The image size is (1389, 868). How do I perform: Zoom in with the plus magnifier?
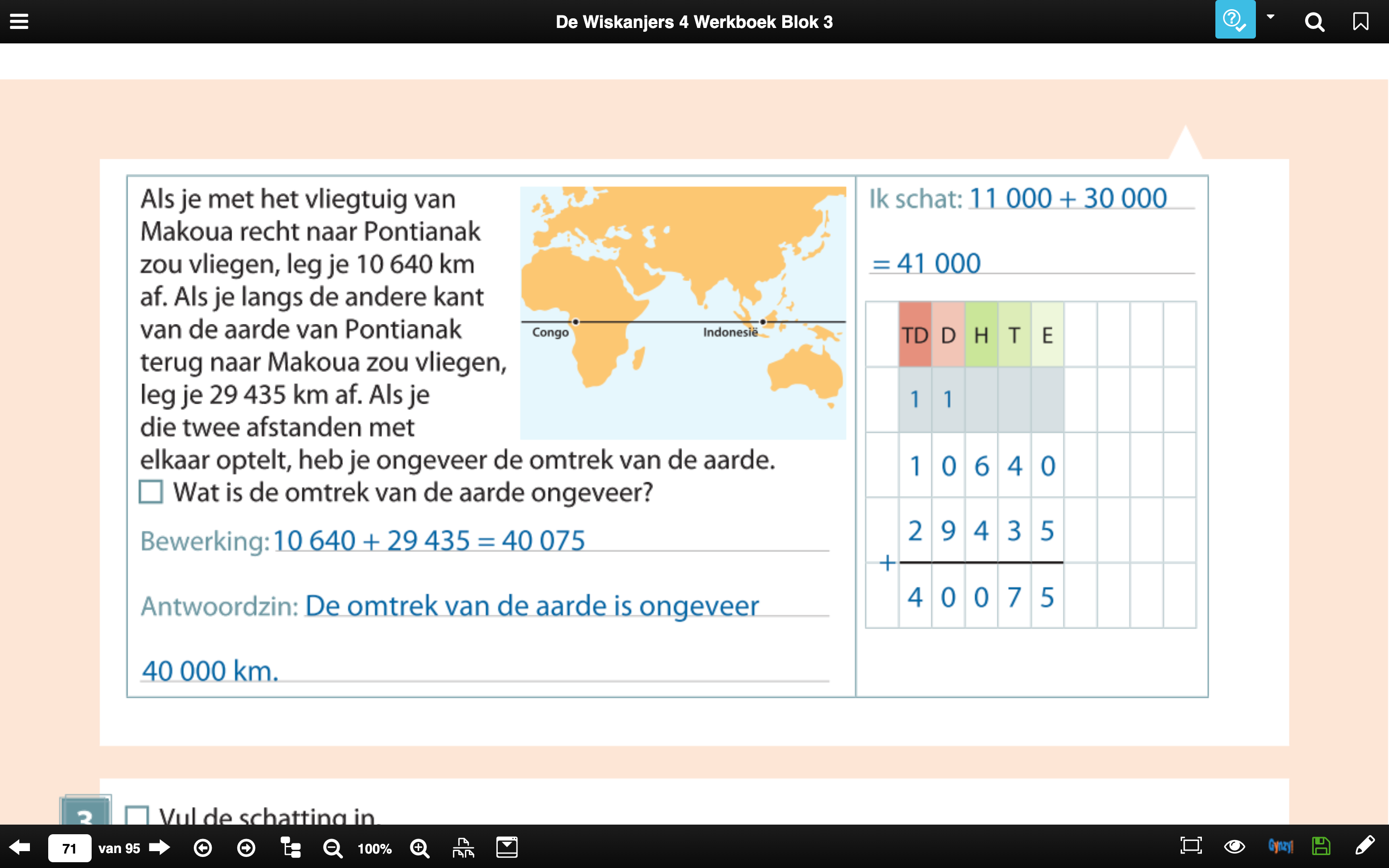420,848
